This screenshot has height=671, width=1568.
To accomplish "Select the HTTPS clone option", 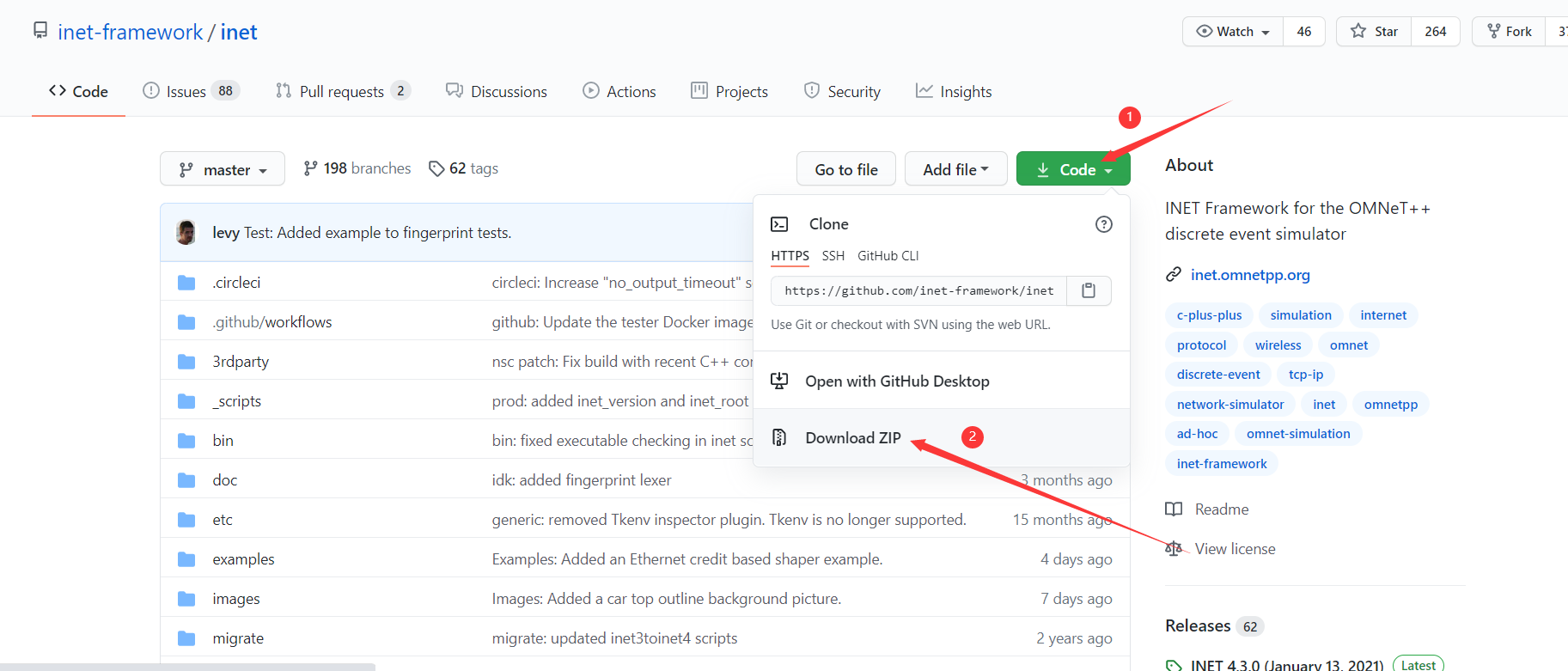I will pos(790,256).
